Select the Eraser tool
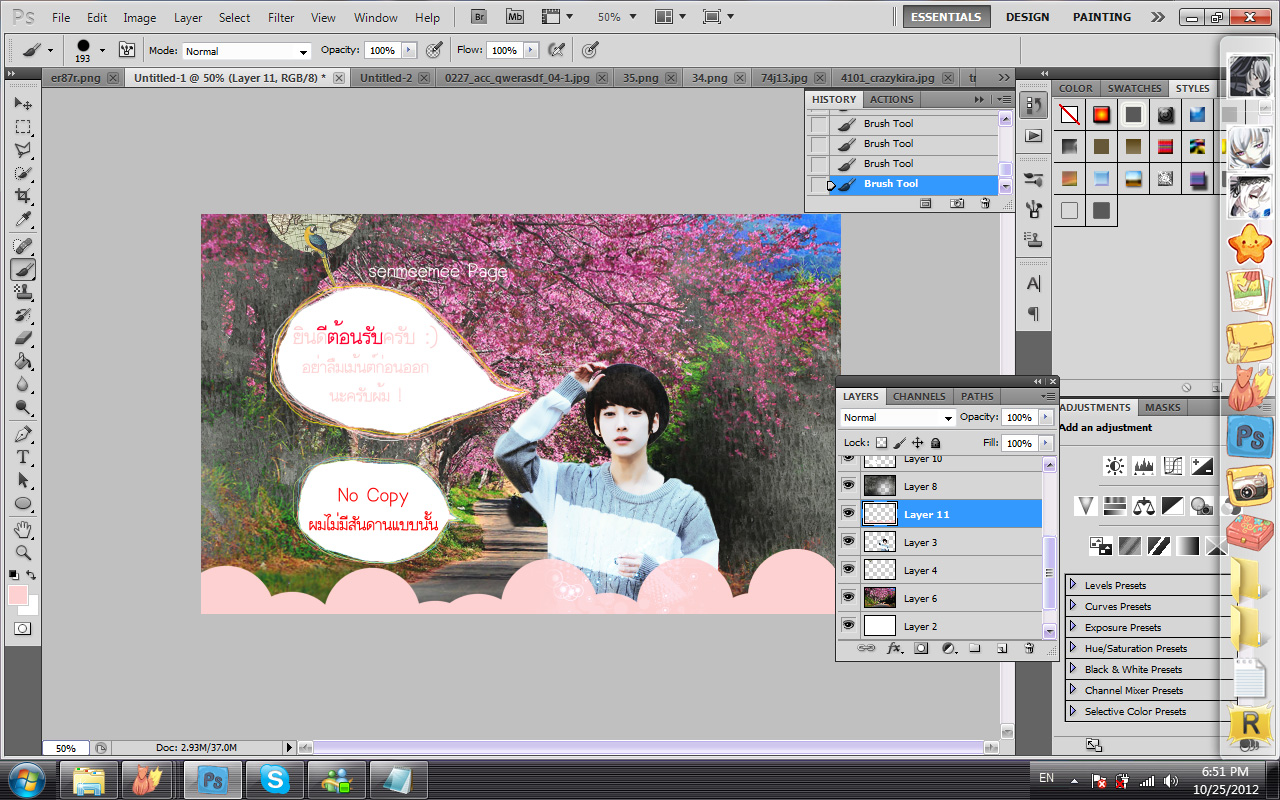This screenshot has width=1280, height=800. [23, 339]
